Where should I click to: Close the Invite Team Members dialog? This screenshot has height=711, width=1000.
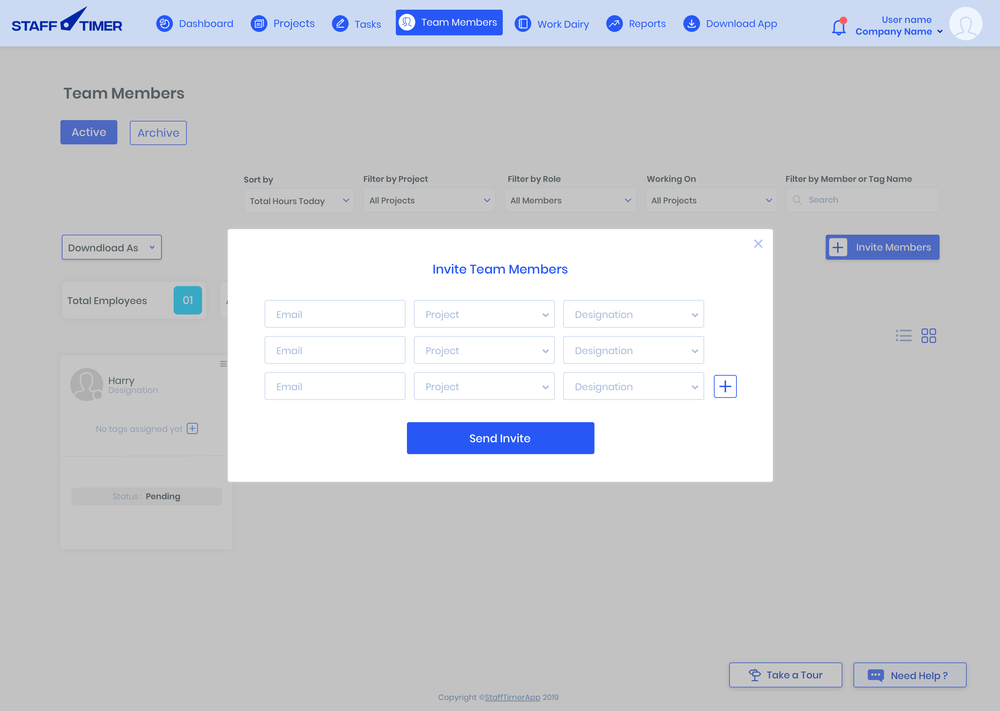[758, 244]
